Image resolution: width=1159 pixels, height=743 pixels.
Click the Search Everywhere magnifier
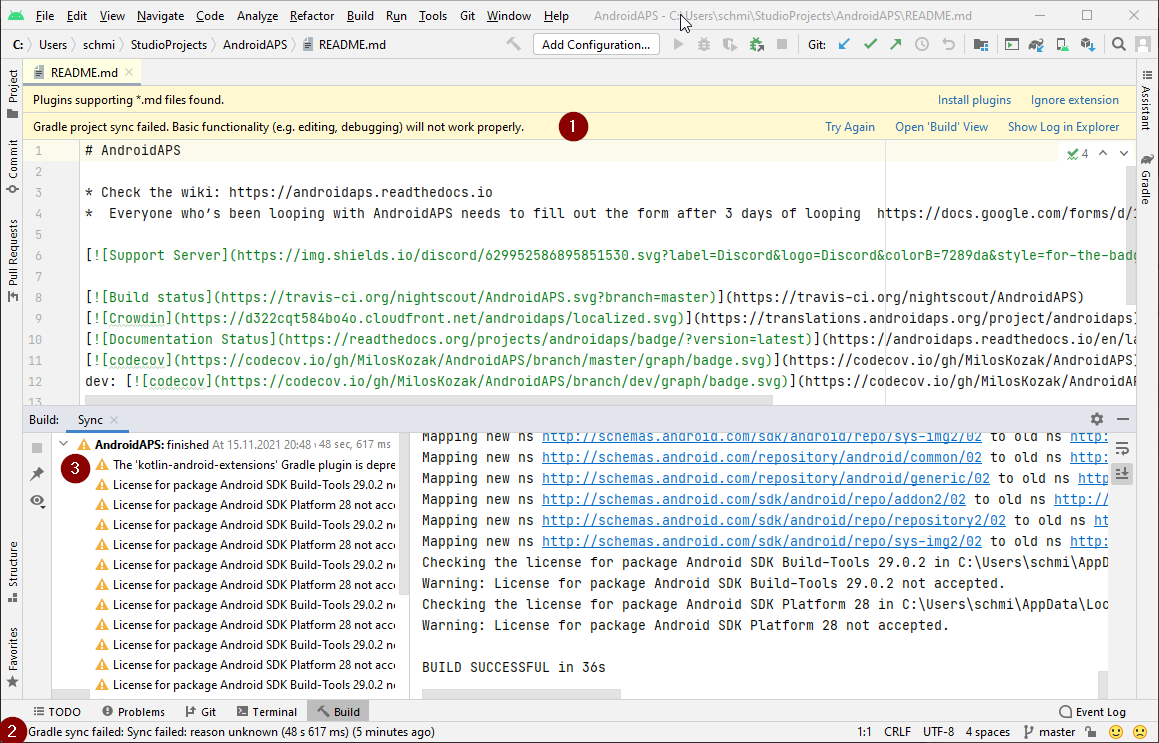[x=1119, y=44]
